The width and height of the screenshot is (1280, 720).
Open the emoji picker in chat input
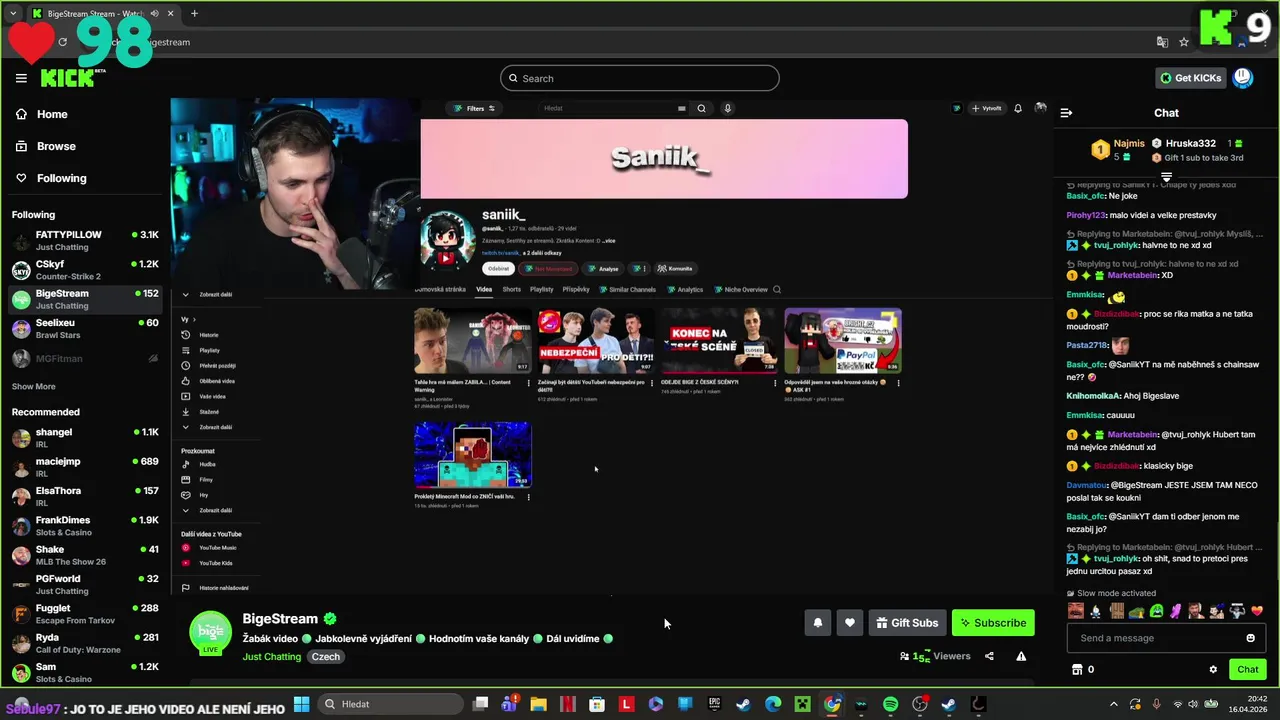[1250, 638]
